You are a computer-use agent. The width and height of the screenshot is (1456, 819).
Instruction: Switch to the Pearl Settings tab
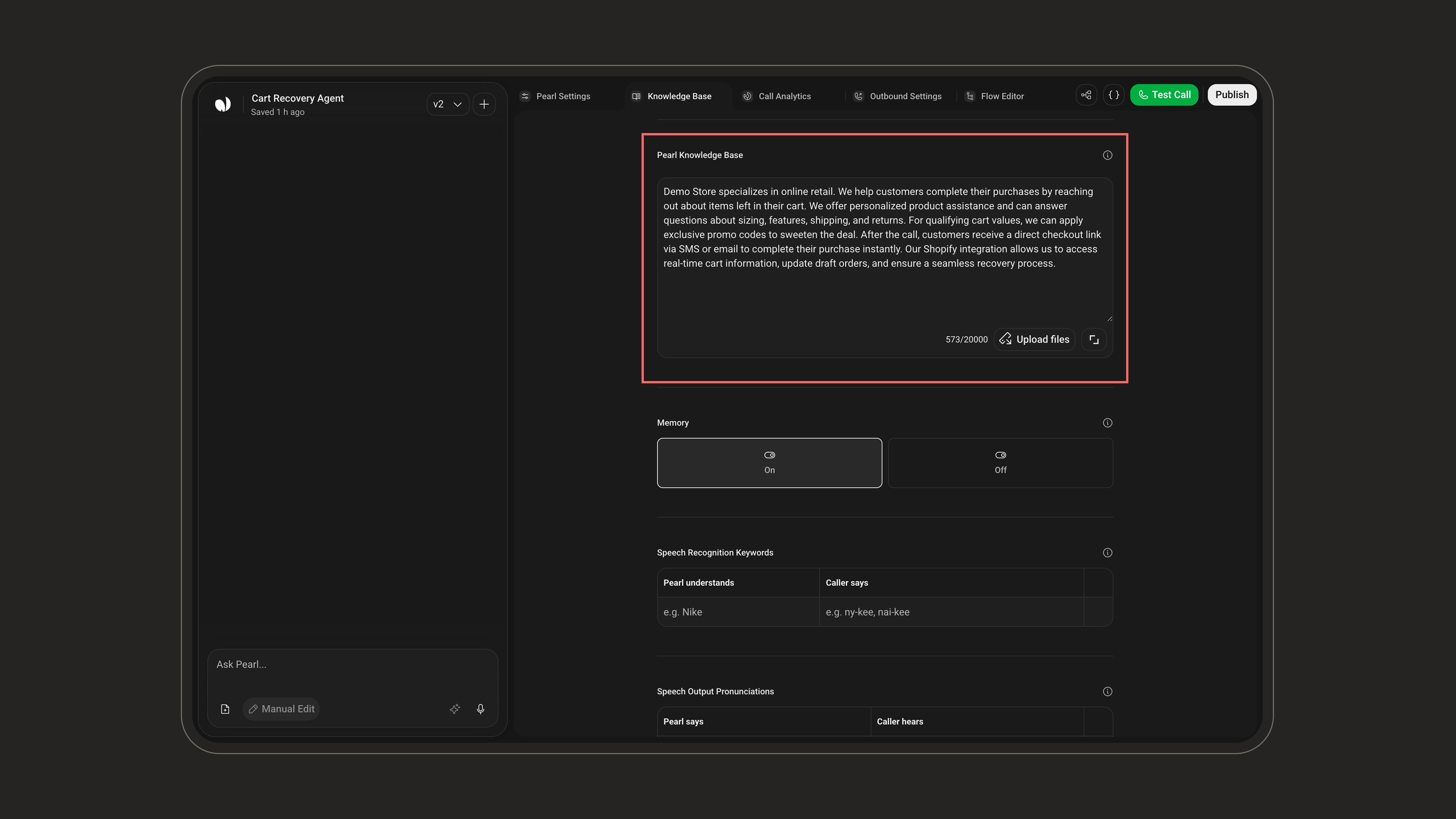[x=556, y=96]
